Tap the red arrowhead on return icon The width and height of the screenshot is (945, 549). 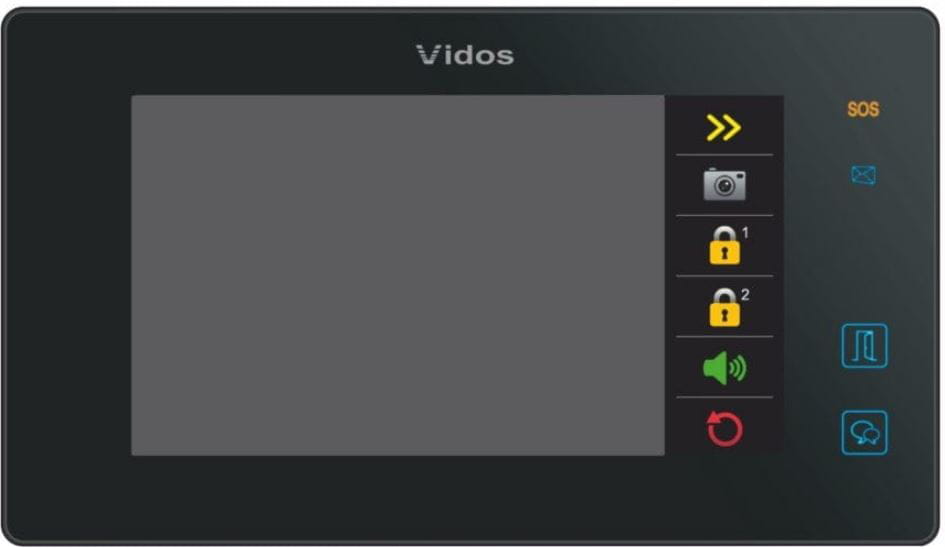click(x=713, y=417)
